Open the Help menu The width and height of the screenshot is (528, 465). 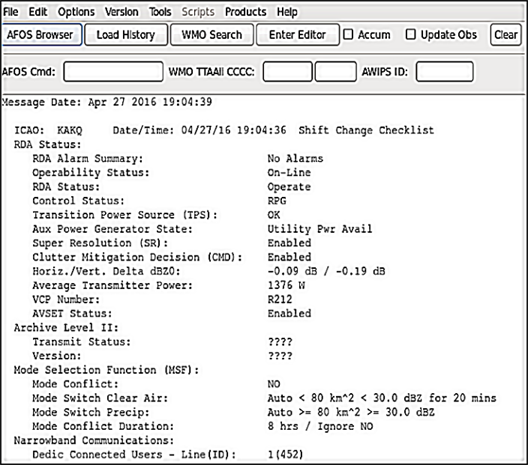[x=287, y=12]
